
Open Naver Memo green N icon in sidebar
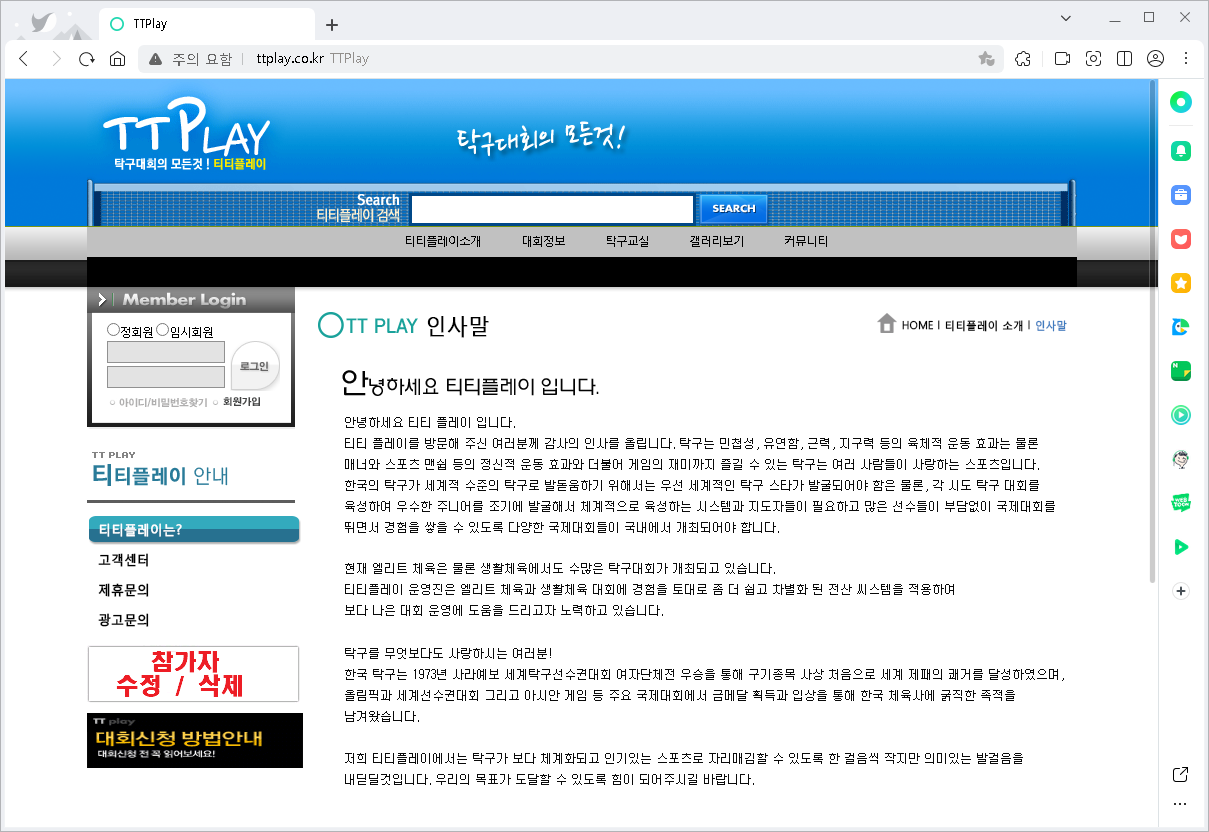(1180, 371)
